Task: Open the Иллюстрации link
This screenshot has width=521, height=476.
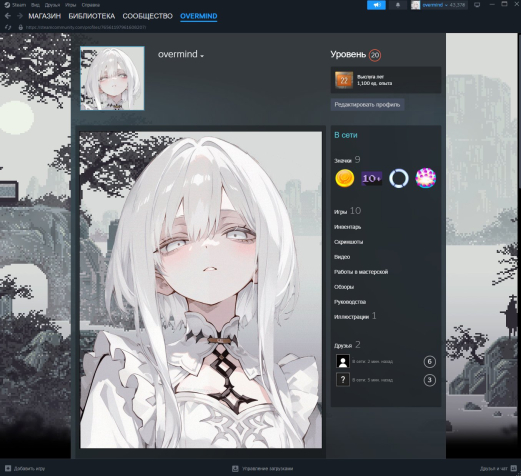Action: pos(355,316)
